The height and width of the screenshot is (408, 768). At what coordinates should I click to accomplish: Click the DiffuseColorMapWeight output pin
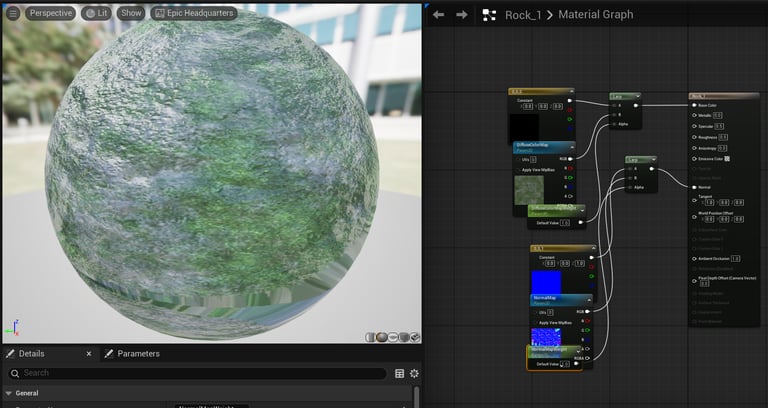point(581,223)
